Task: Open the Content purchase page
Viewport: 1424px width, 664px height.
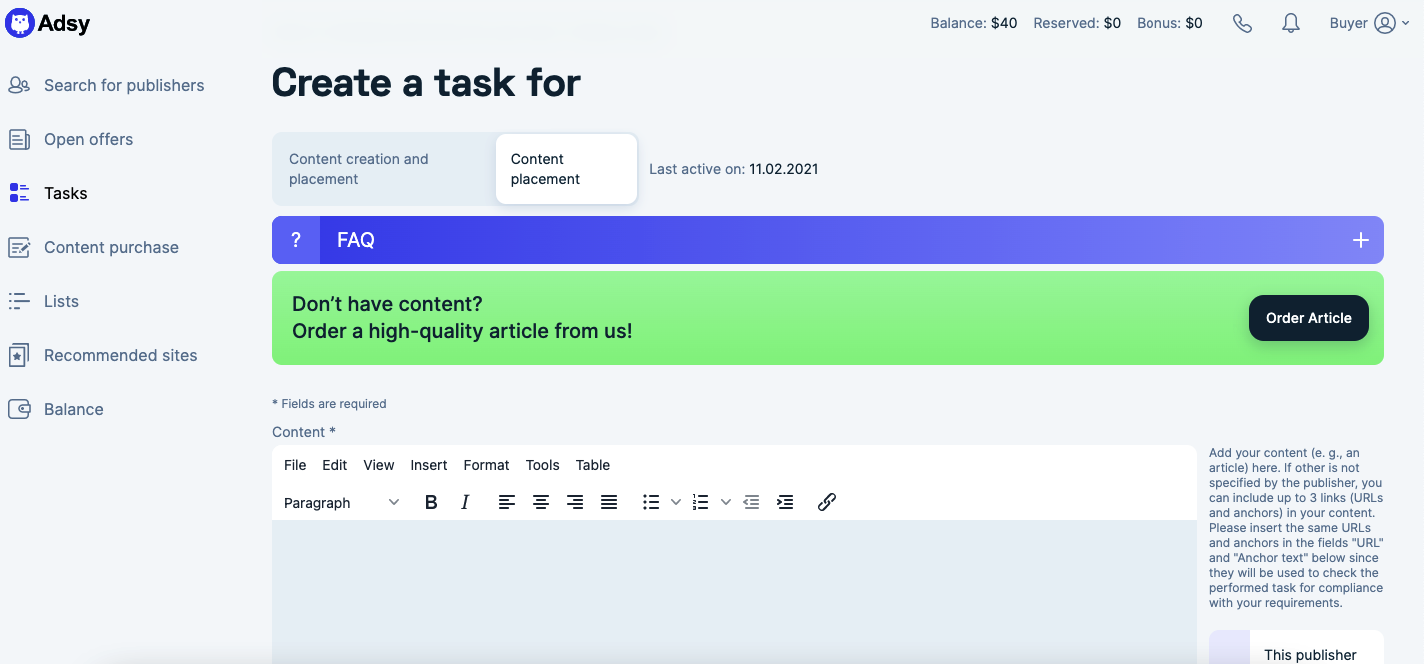Action: coord(111,247)
